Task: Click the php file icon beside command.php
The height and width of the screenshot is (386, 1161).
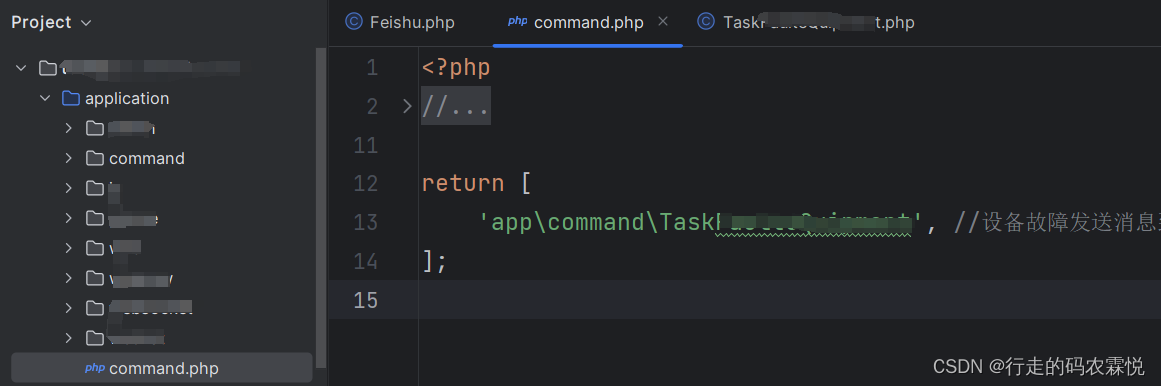Action: (x=95, y=367)
